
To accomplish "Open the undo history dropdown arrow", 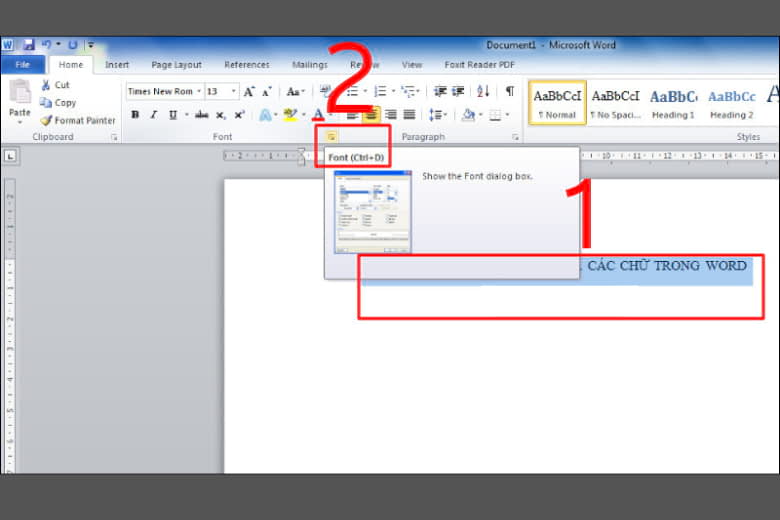I will (58, 44).
